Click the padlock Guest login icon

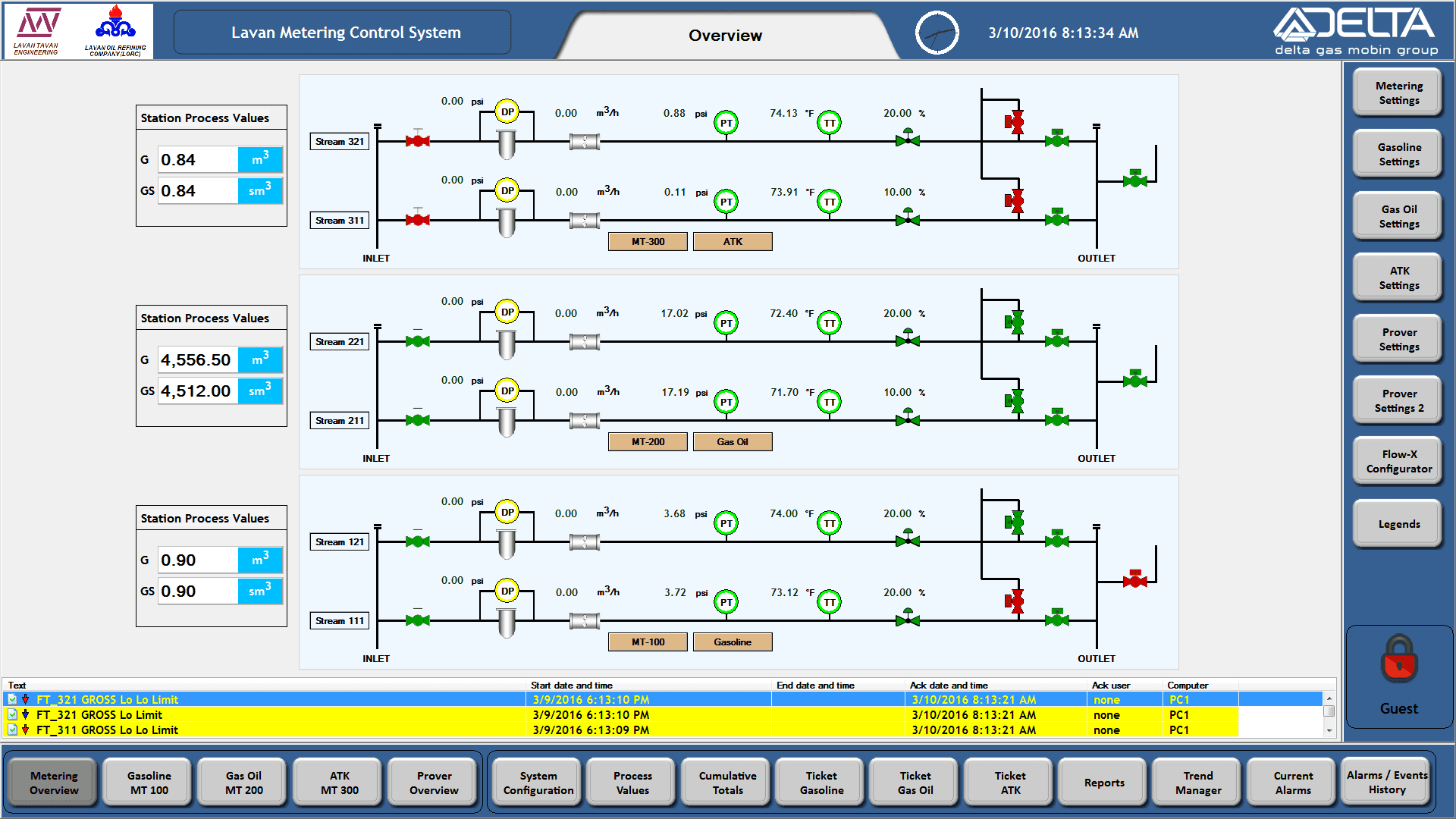coord(1398,658)
